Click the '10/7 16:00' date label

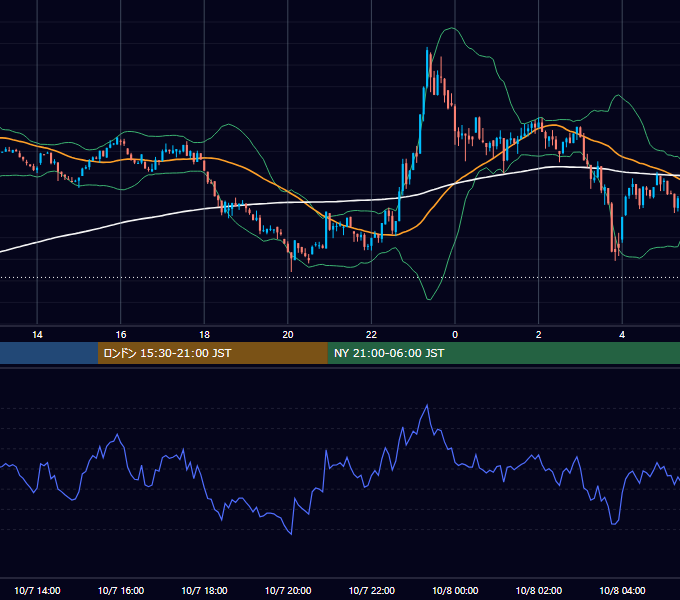point(121,590)
